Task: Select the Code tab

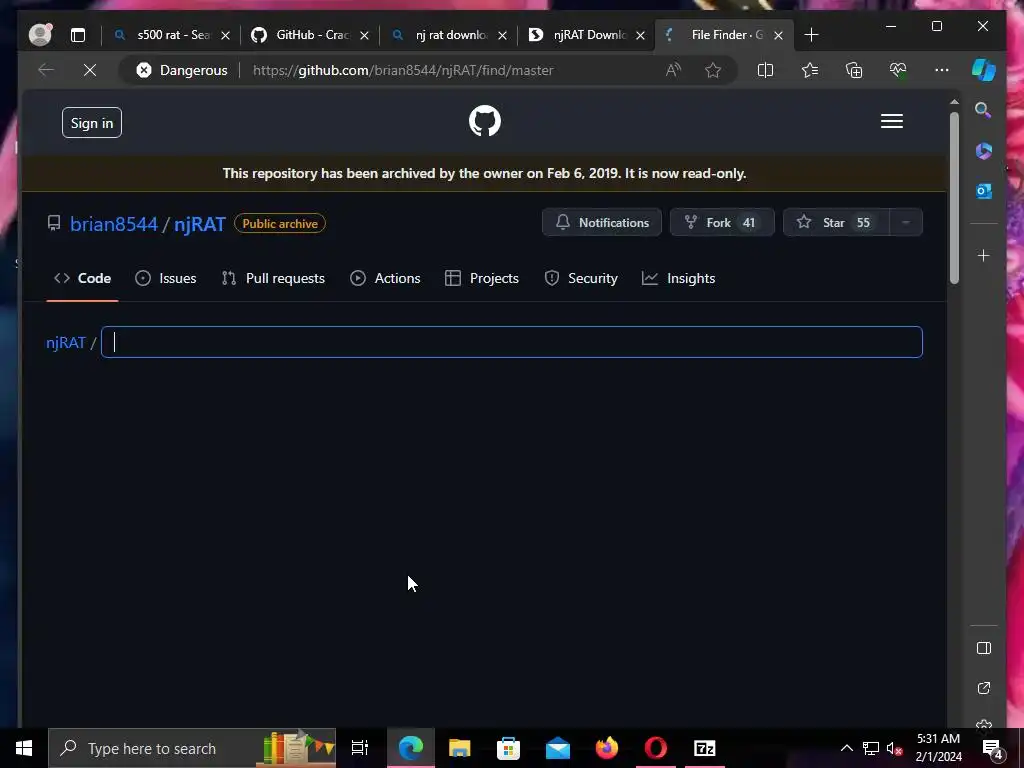Action: coord(82,278)
